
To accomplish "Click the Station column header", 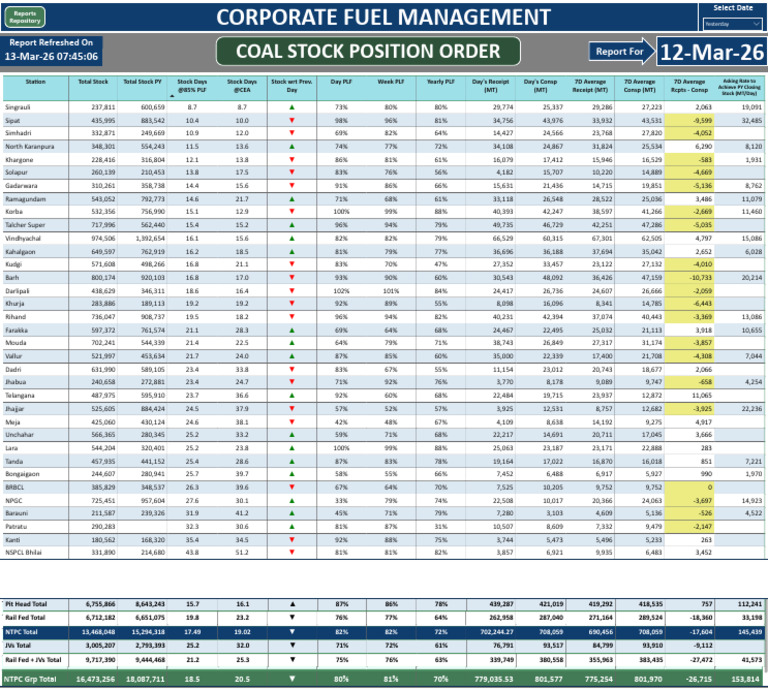I will click(36, 82).
